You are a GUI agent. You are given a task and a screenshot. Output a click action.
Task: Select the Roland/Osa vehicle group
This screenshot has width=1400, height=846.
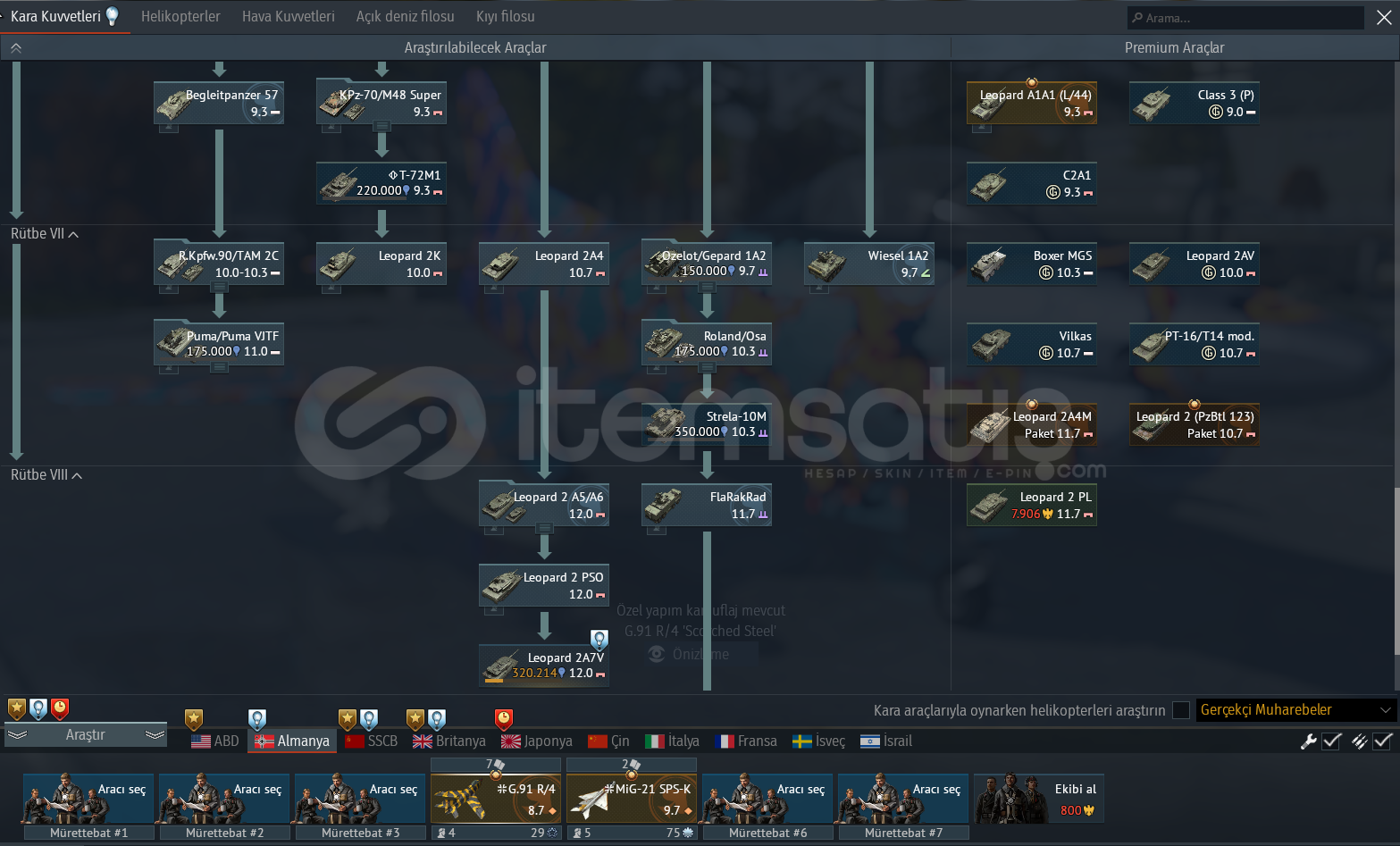tap(707, 344)
